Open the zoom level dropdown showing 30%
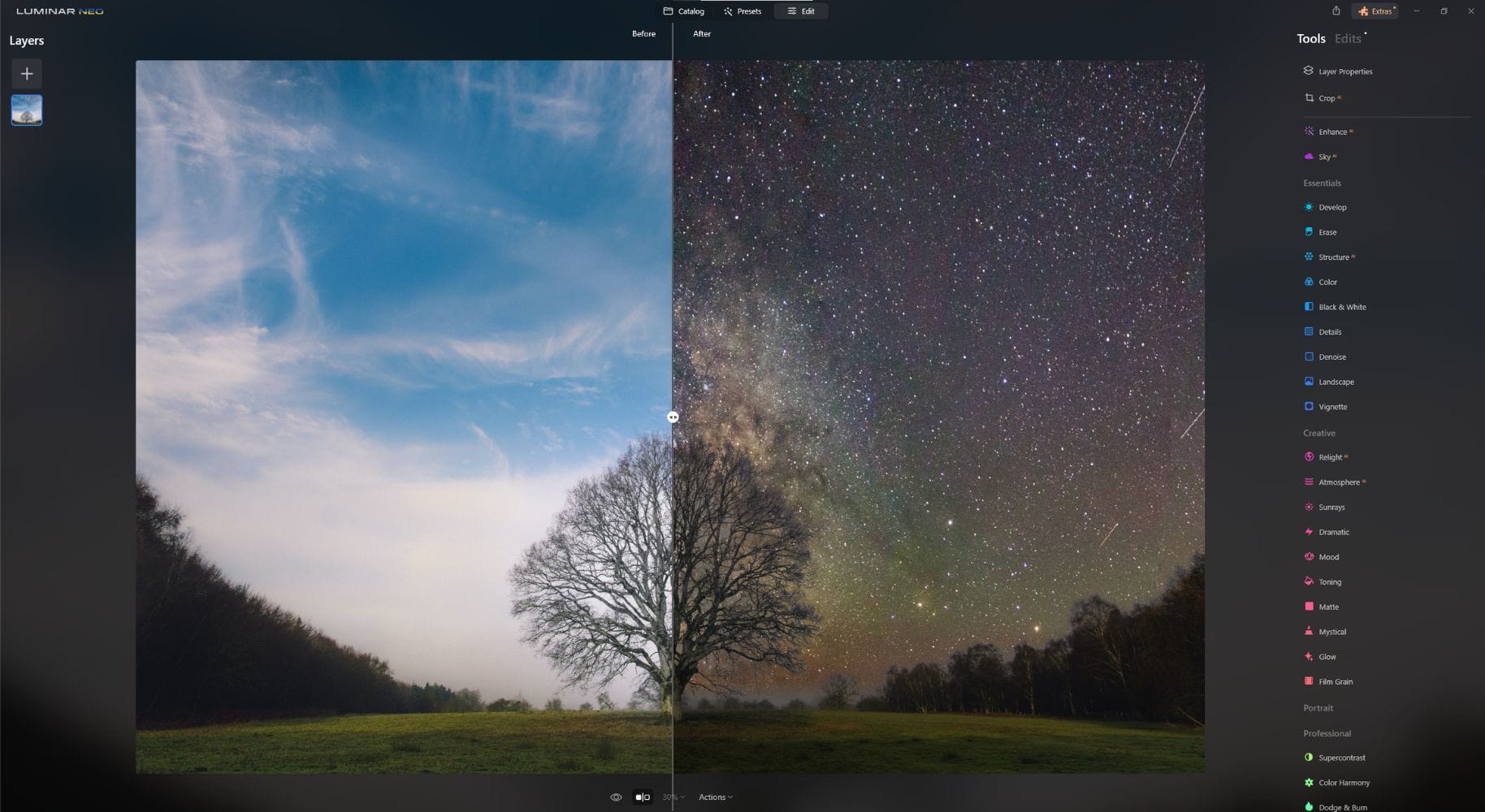1485x812 pixels. [x=671, y=797]
